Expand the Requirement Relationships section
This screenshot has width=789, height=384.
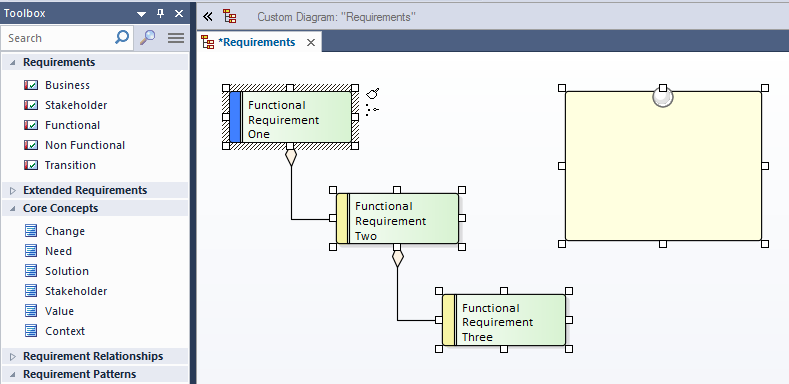click(13, 356)
